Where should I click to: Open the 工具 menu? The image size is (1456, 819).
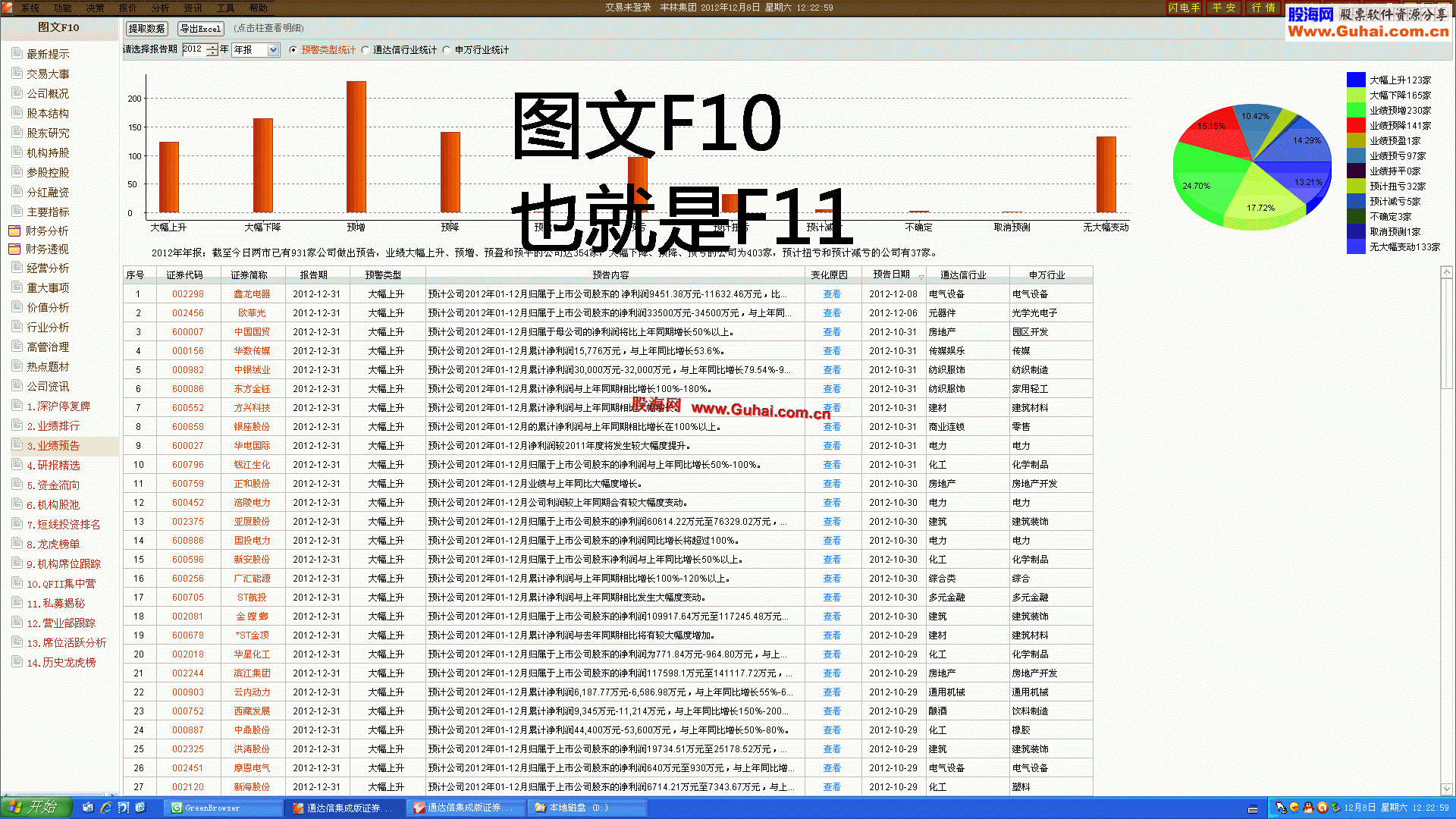point(226,8)
